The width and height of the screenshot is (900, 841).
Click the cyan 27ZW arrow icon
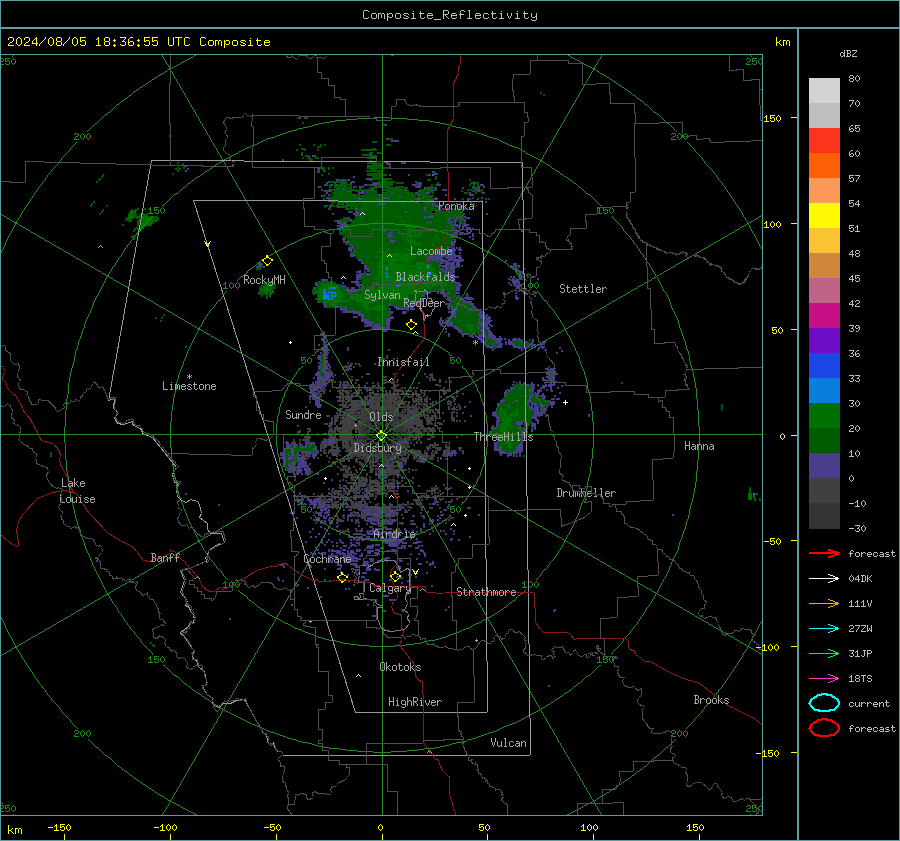824,628
